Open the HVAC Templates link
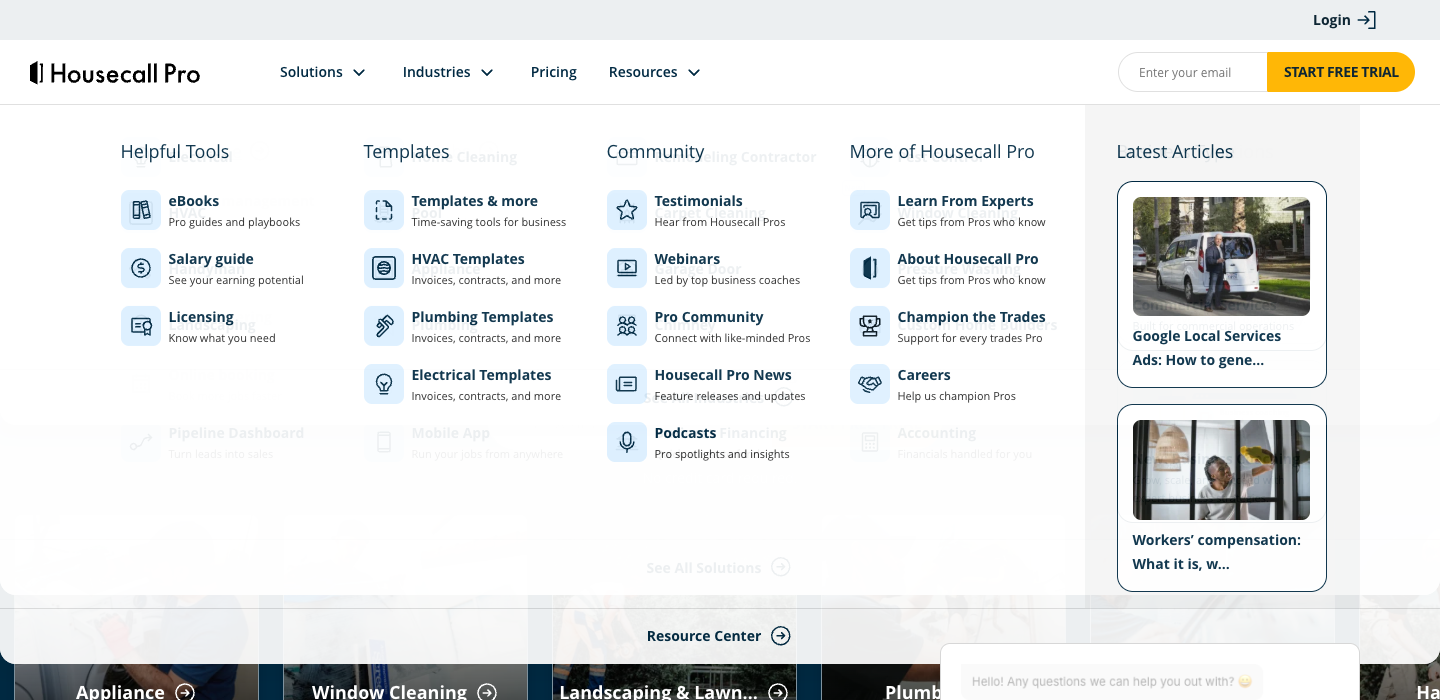The width and height of the screenshot is (1440, 700). (468, 259)
